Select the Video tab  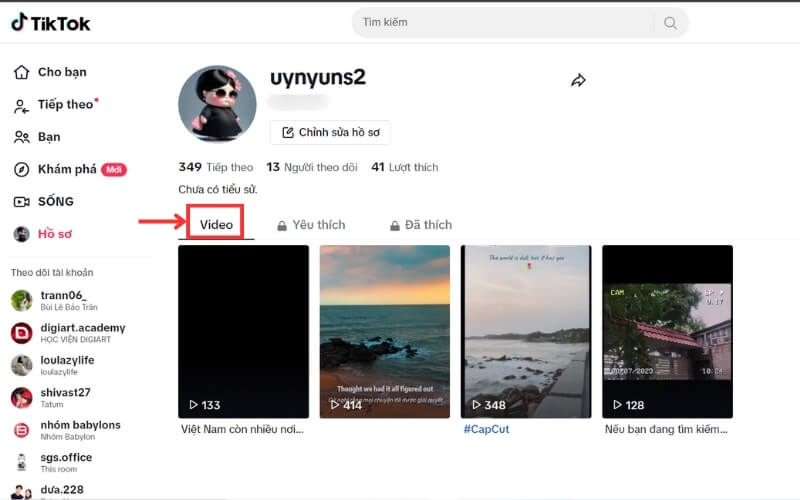pyautogui.click(x=216, y=224)
